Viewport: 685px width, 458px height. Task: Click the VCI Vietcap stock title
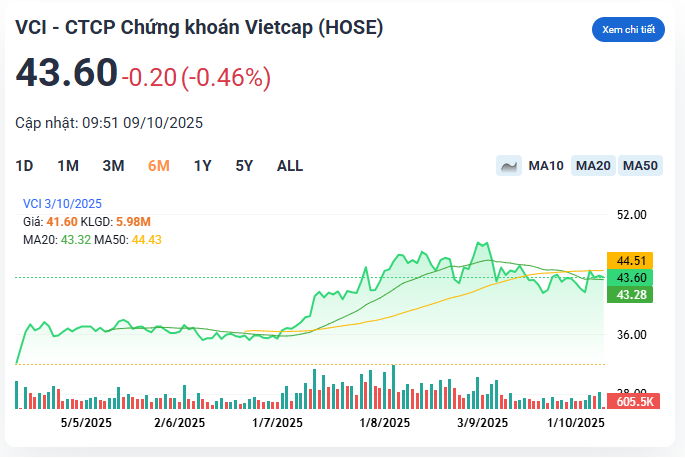pos(199,28)
